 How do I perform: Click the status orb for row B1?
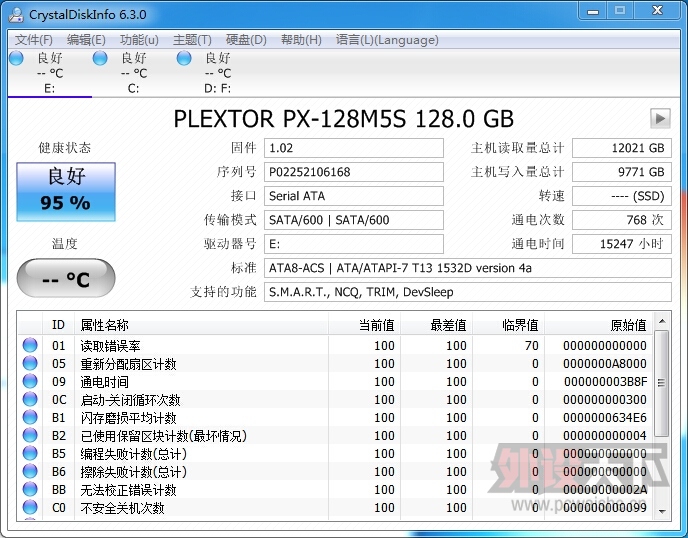click(30, 418)
